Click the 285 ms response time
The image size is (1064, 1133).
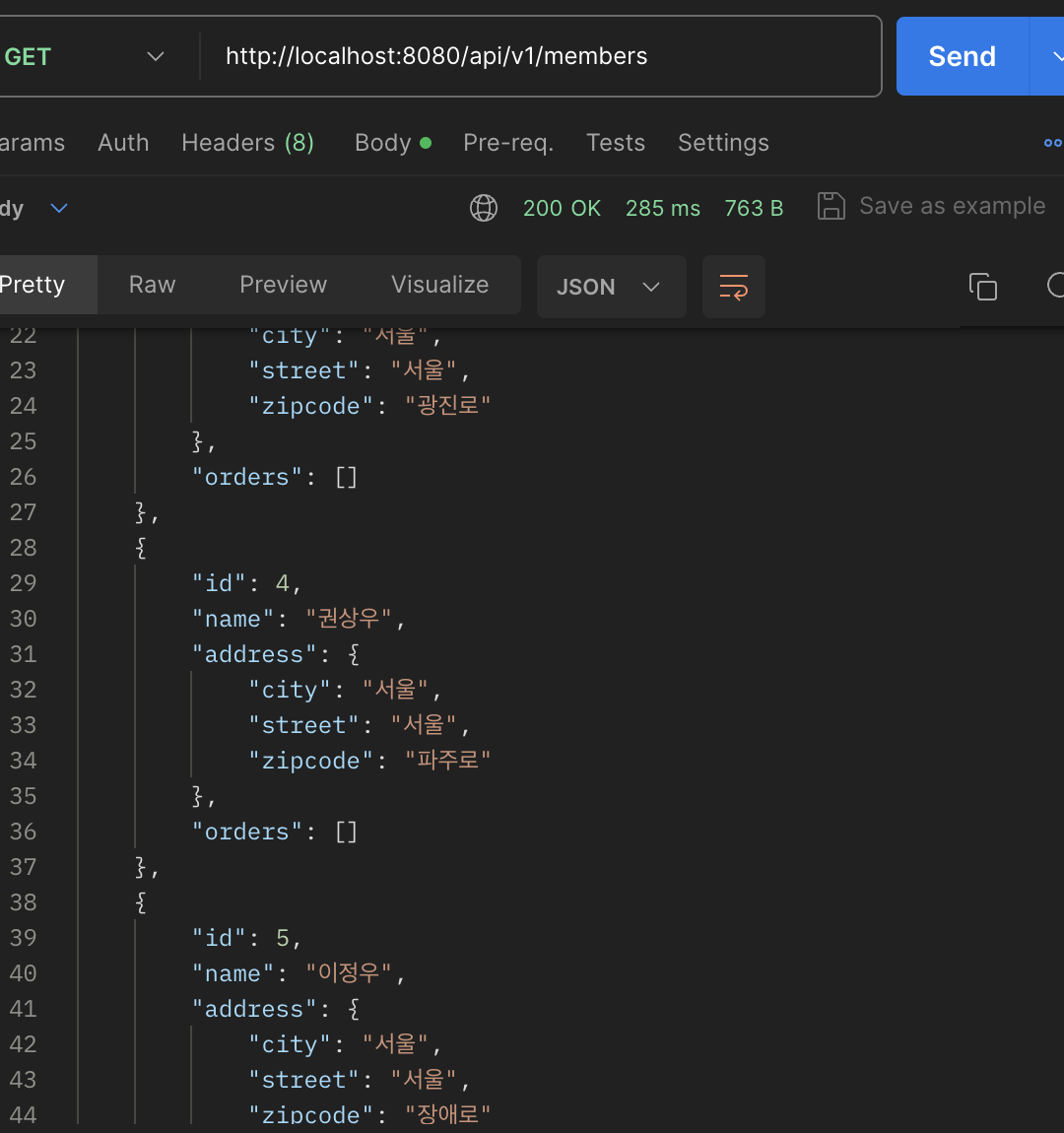tap(662, 208)
